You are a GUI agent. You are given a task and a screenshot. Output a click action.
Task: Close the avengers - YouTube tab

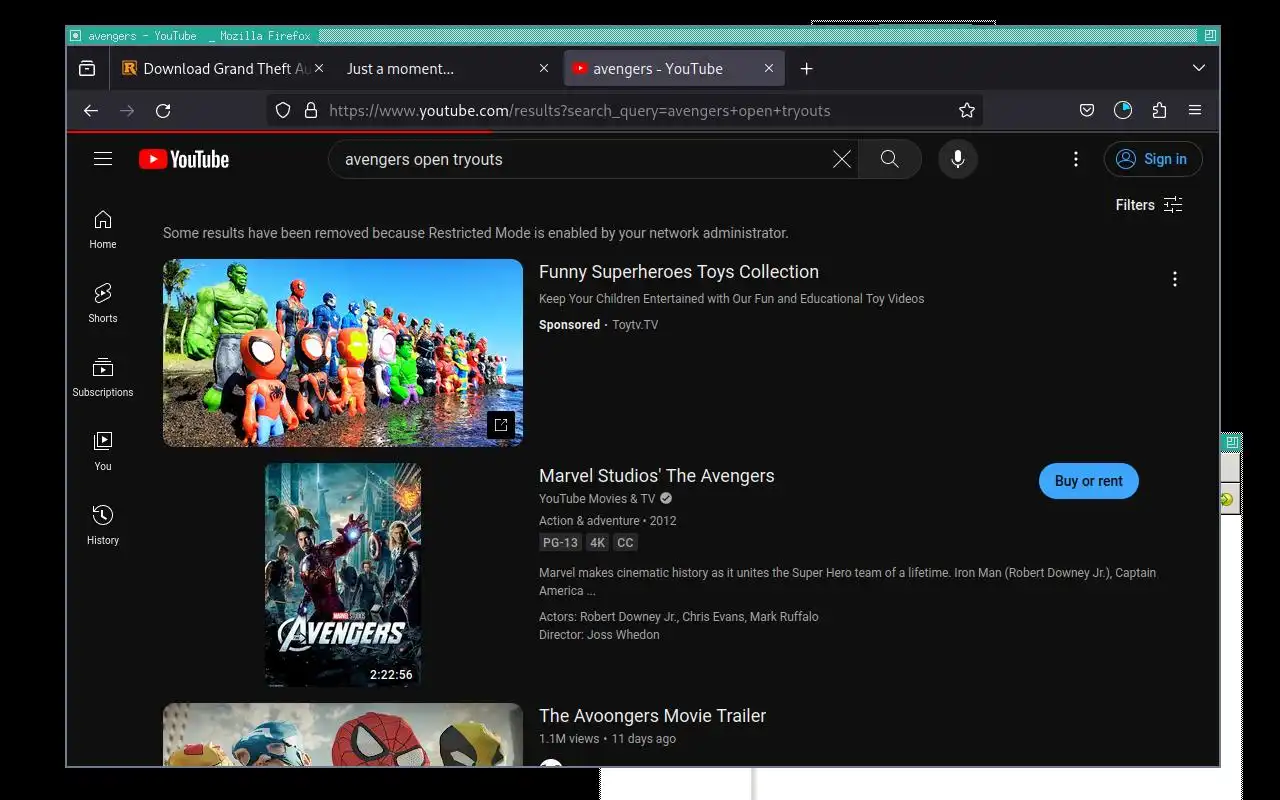click(769, 69)
